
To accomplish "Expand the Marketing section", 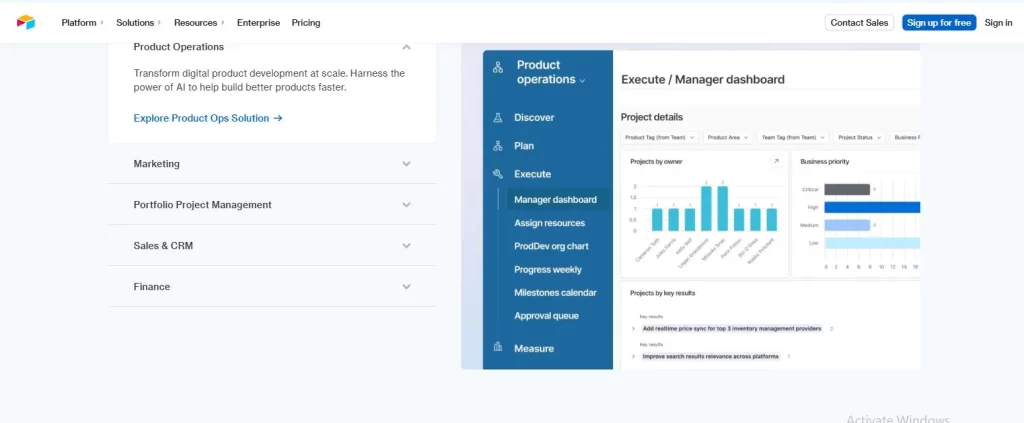I will click(406, 164).
